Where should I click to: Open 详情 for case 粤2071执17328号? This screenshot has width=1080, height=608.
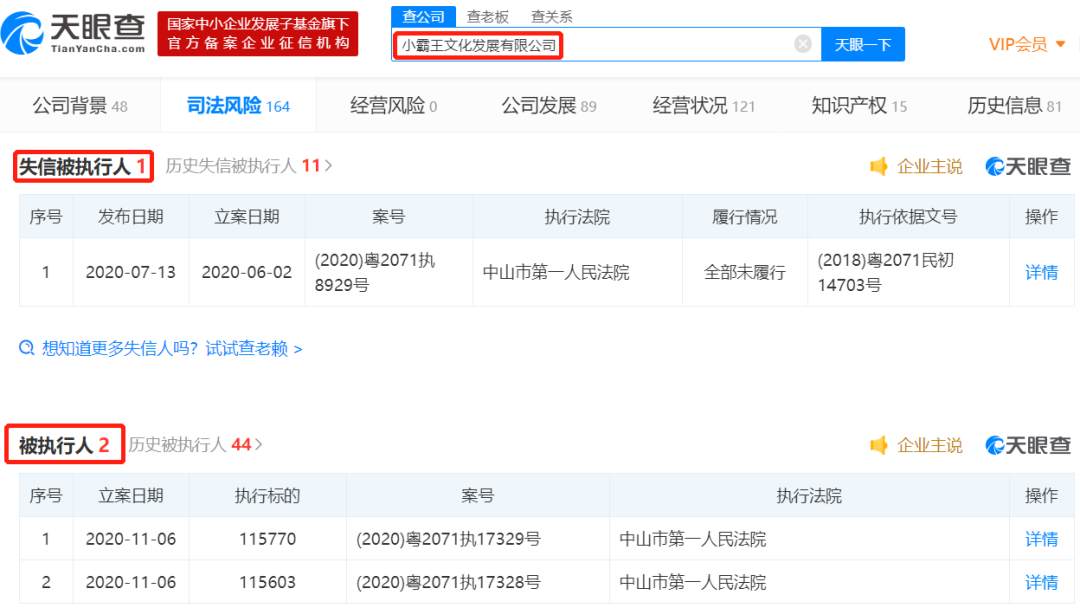pyautogui.click(x=1041, y=582)
